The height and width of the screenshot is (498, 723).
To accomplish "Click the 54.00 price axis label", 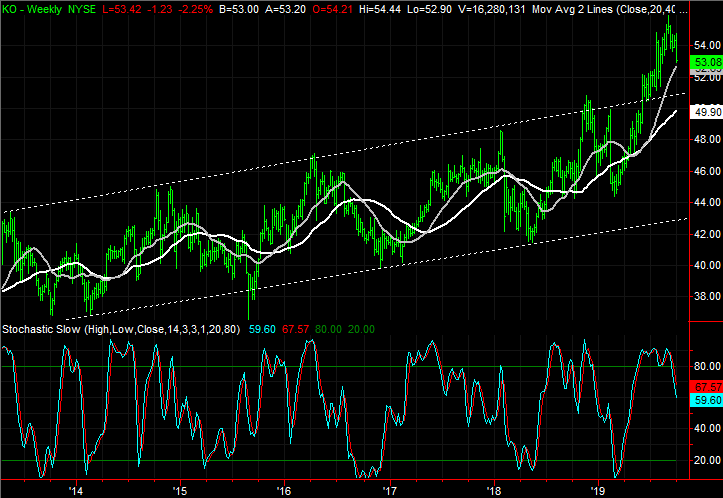I will point(707,45).
